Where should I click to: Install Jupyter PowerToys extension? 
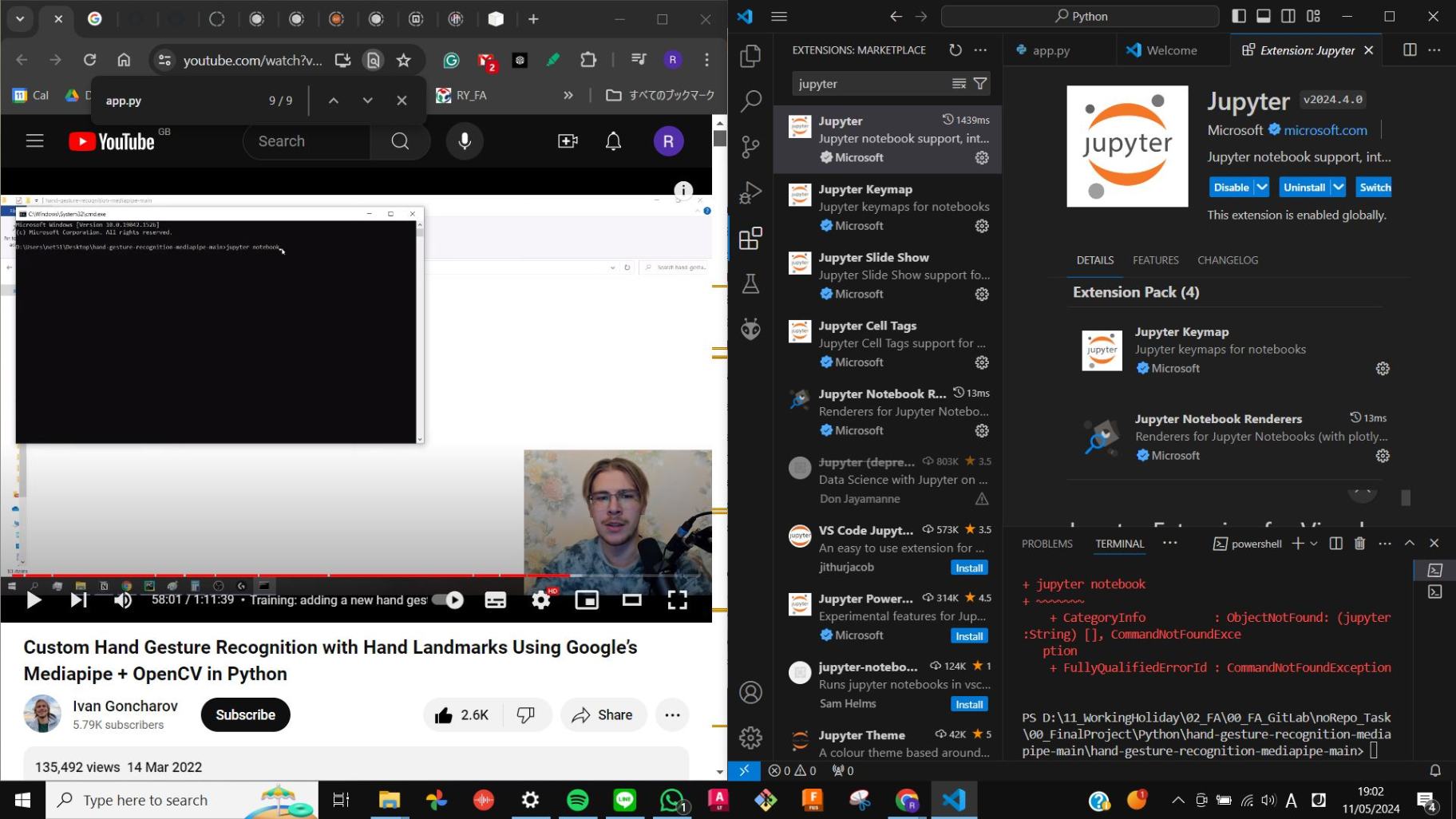(x=969, y=636)
